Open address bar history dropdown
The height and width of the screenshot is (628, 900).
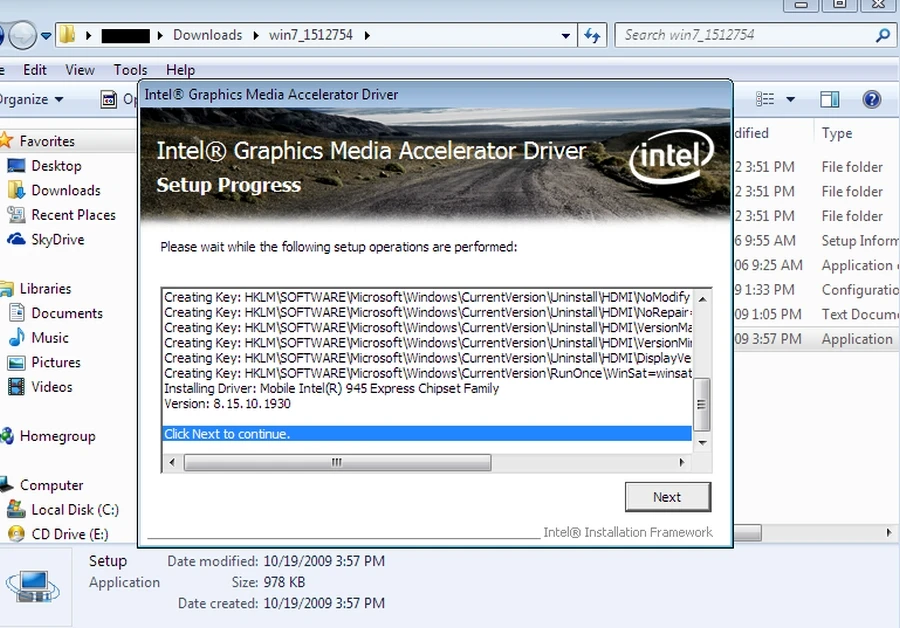click(x=565, y=36)
